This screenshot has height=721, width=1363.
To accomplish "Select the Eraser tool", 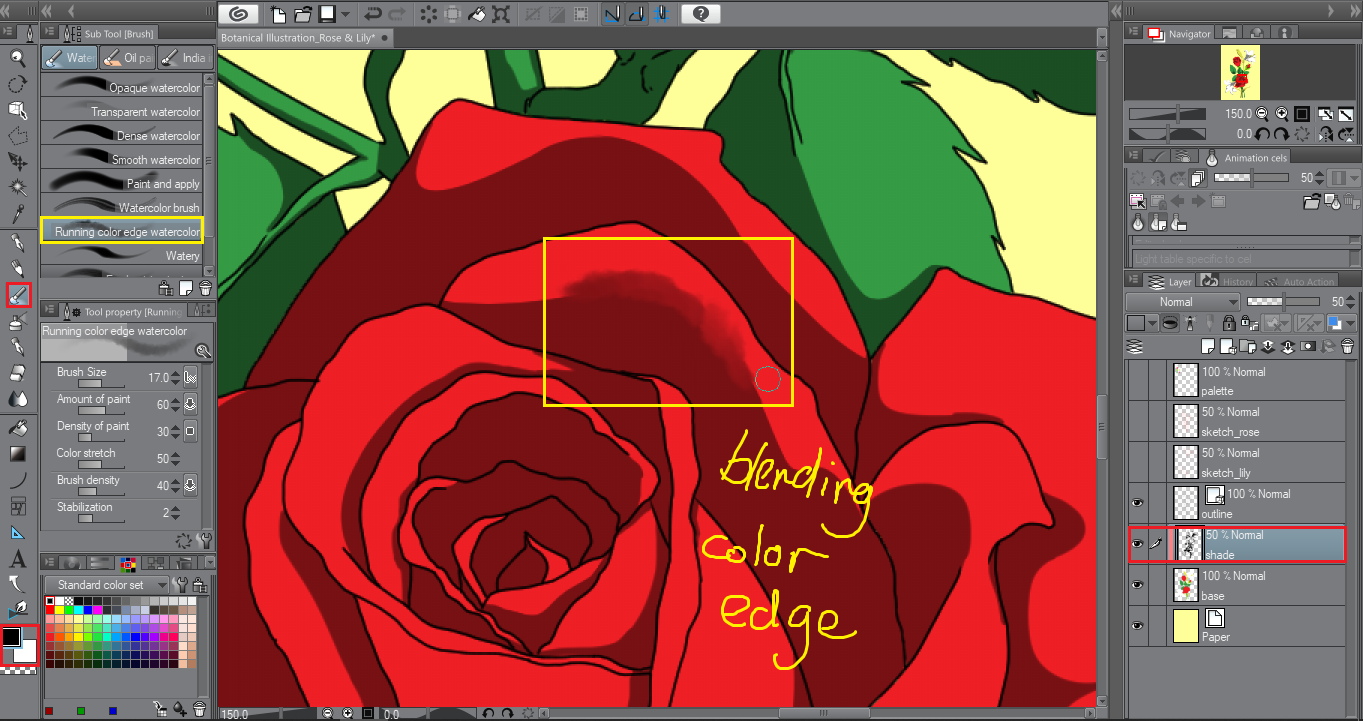I will (x=17, y=372).
